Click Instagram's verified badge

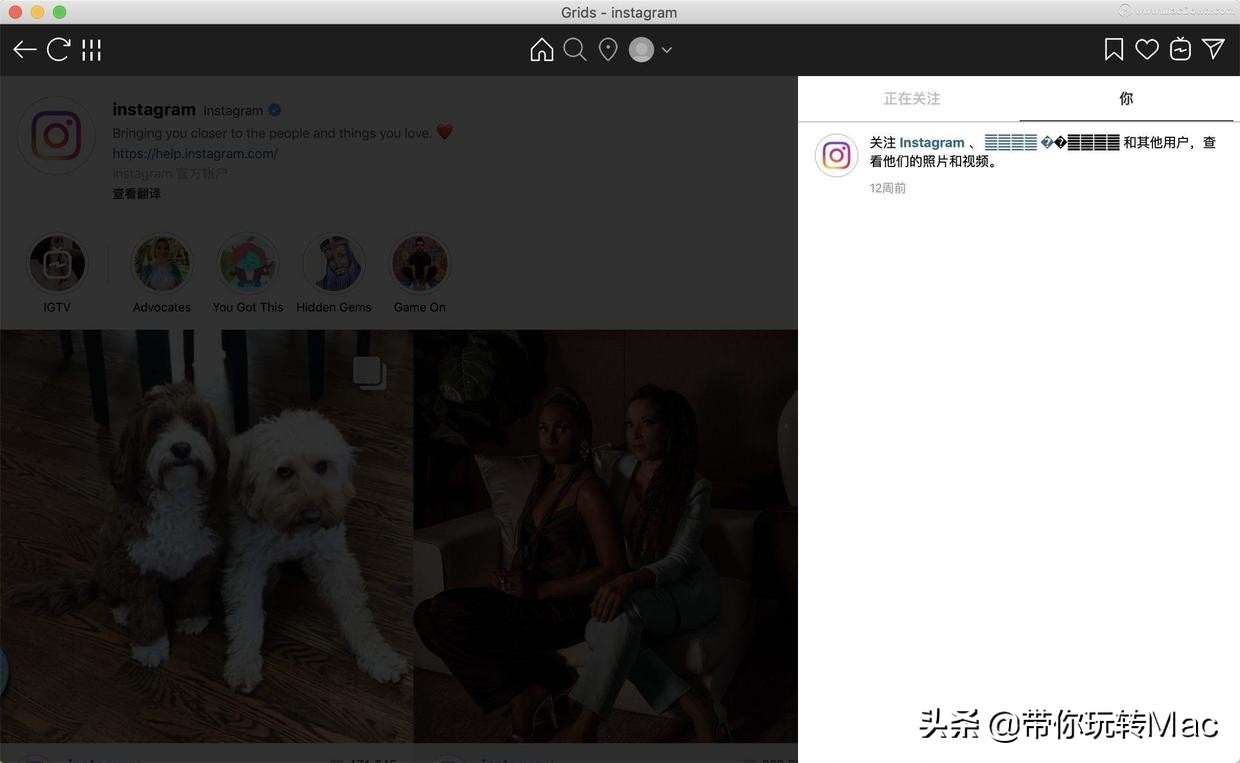274,110
